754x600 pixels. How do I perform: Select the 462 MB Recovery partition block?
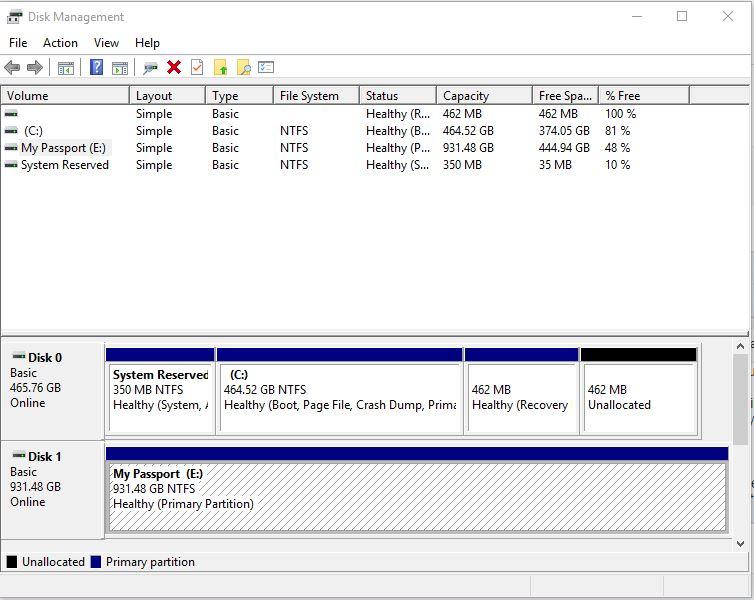[522, 392]
